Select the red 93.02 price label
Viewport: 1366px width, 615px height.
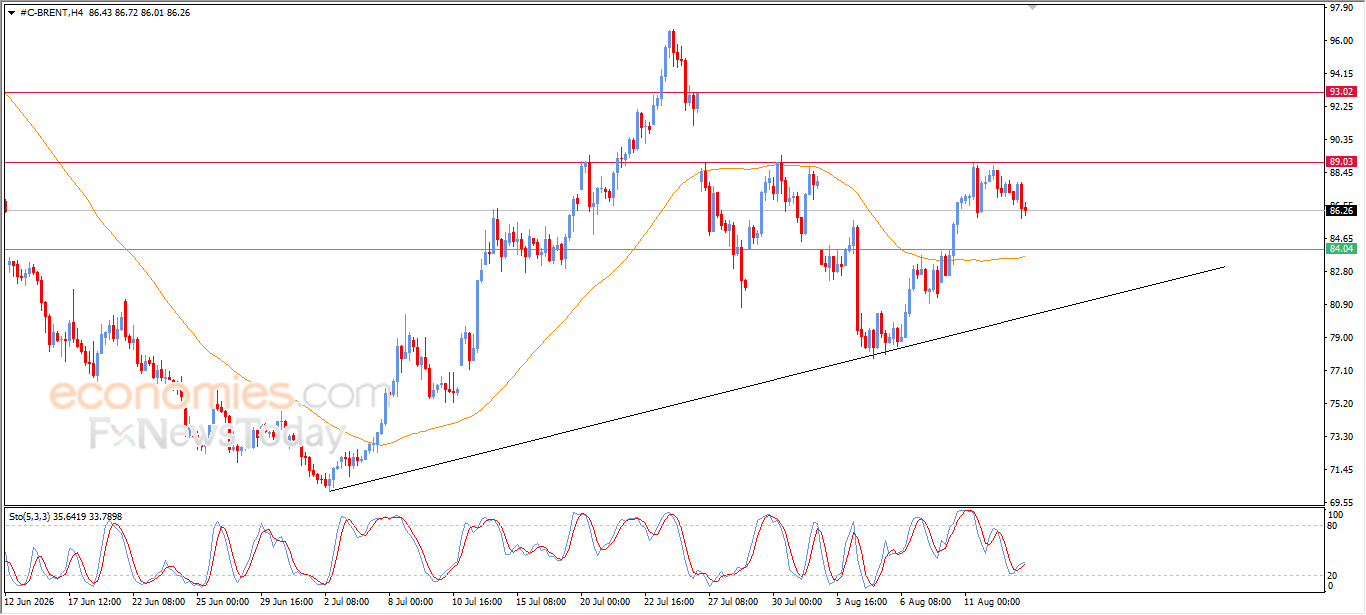[1340, 92]
